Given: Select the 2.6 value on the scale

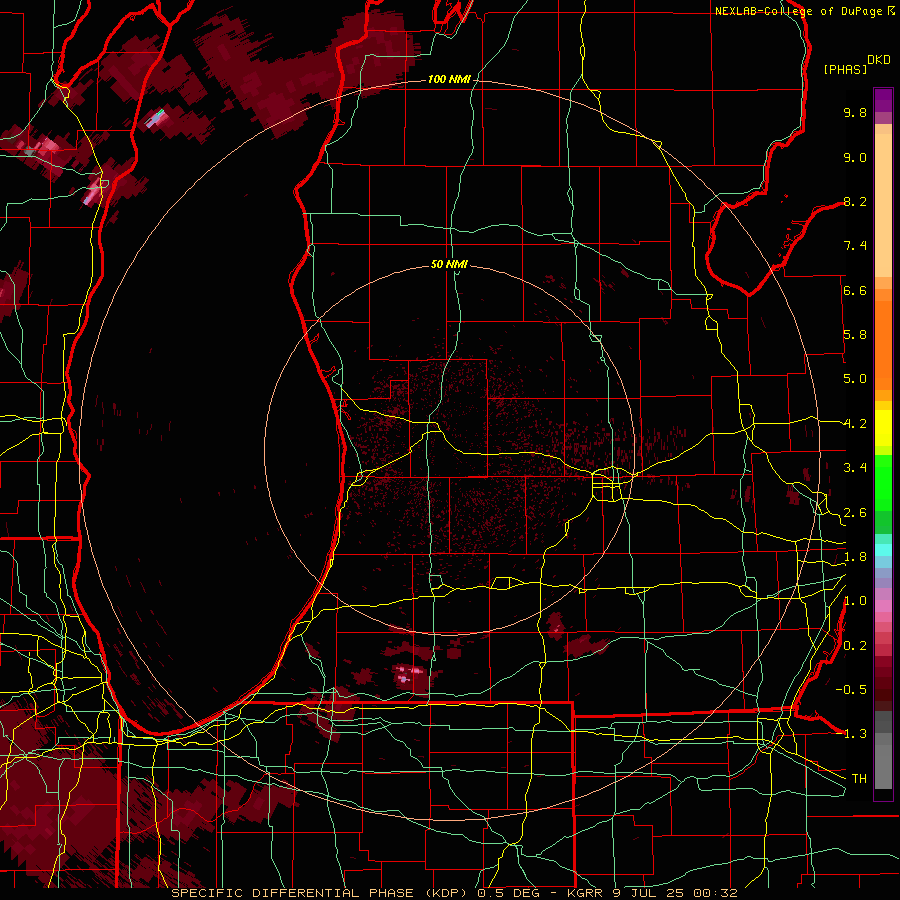Looking at the screenshot, I should pos(855,513).
